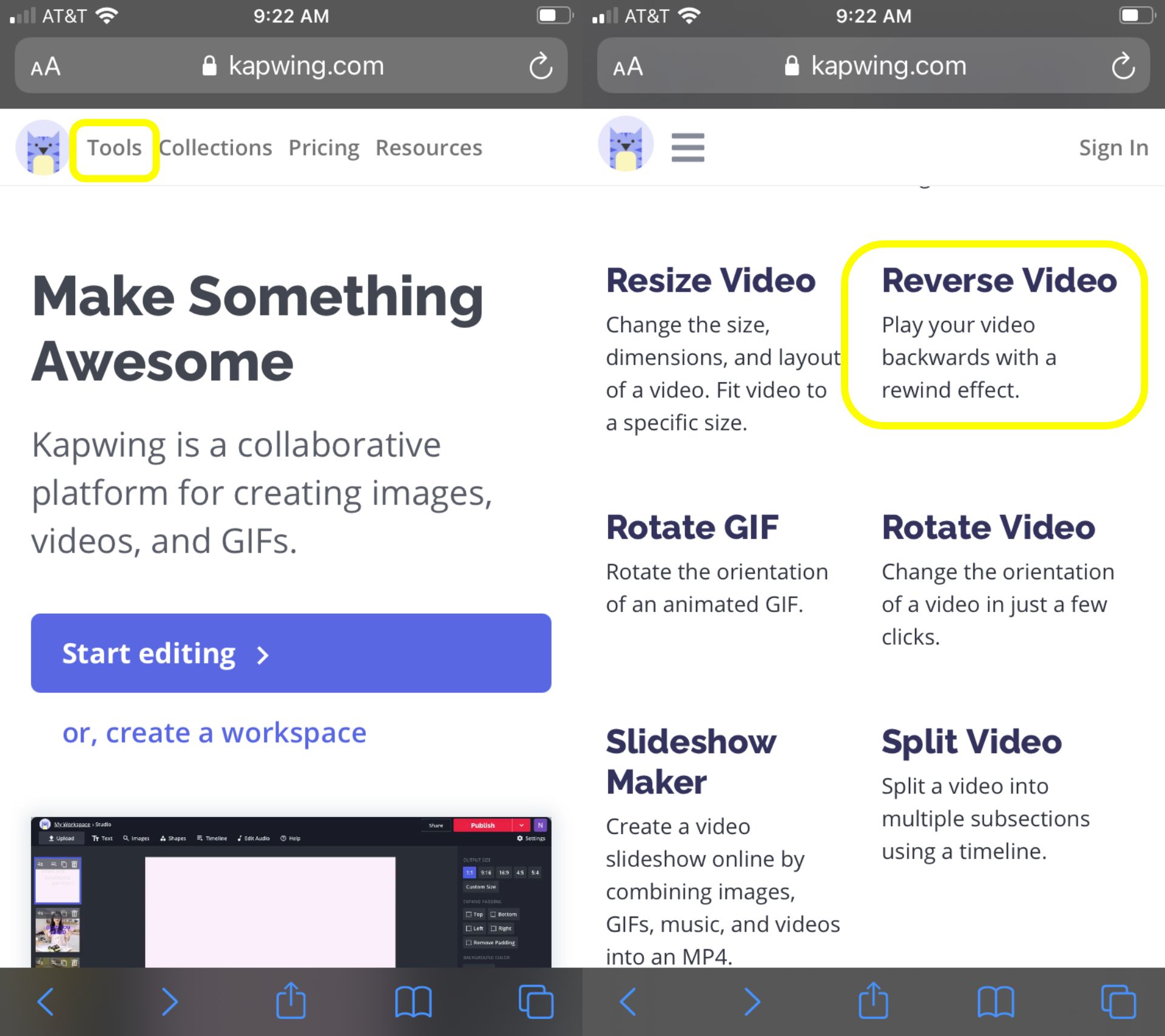Open bookmarks icon in right bottom toolbar
The height and width of the screenshot is (1036, 1165).
(x=995, y=1001)
